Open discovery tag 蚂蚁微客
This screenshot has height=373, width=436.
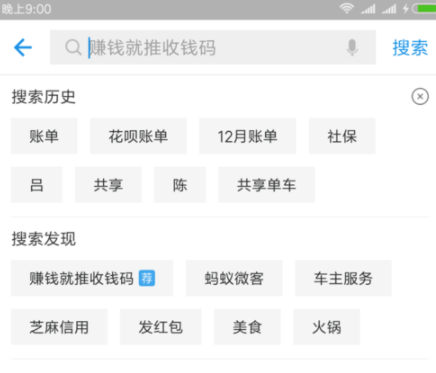coord(234,278)
